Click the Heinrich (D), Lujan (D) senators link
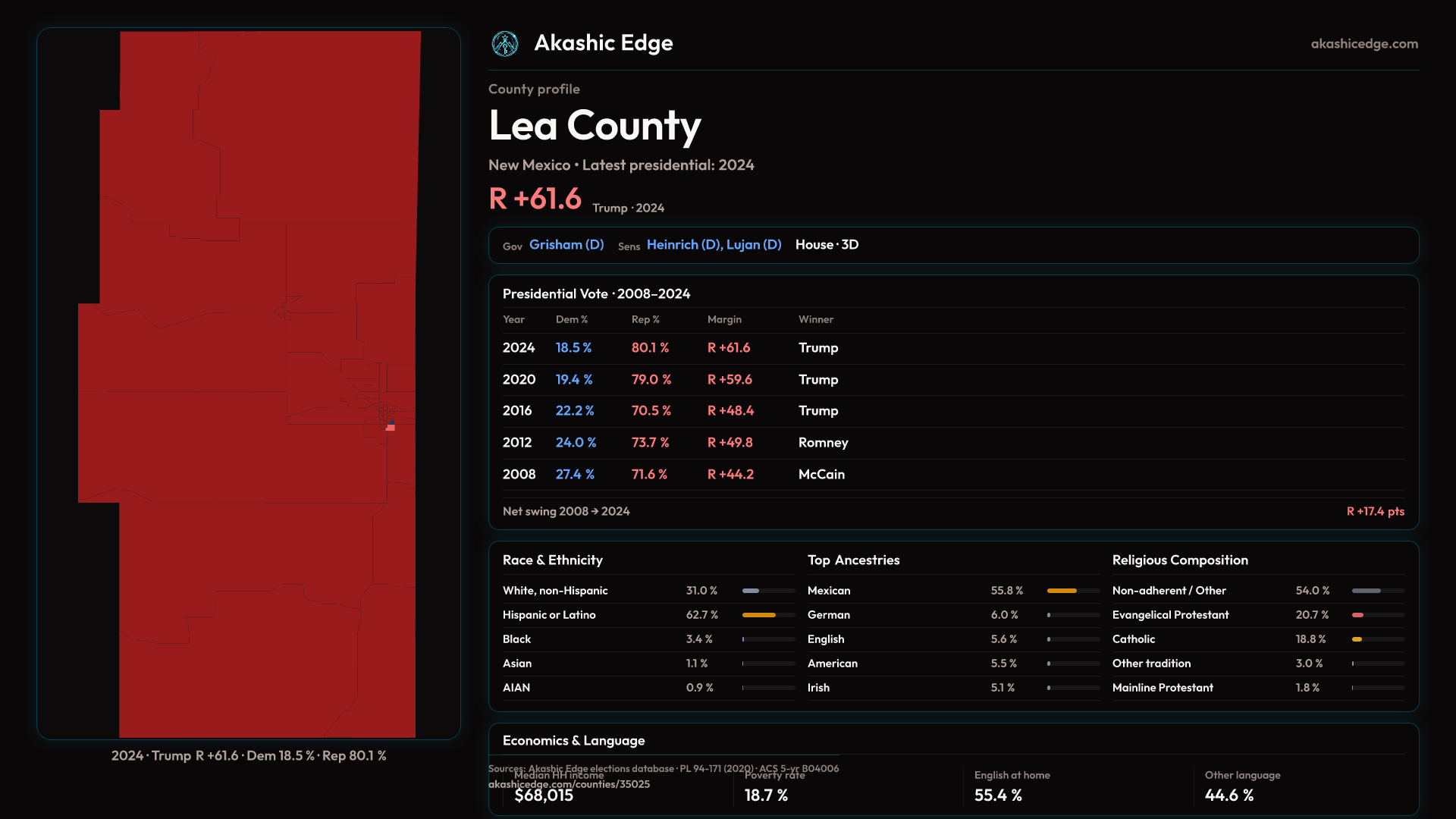Screen dimensions: 1456x819 tap(714, 245)
